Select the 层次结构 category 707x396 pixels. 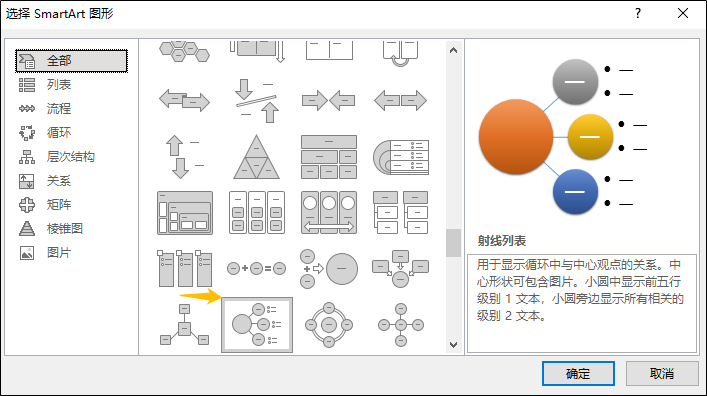click(71, 157)
